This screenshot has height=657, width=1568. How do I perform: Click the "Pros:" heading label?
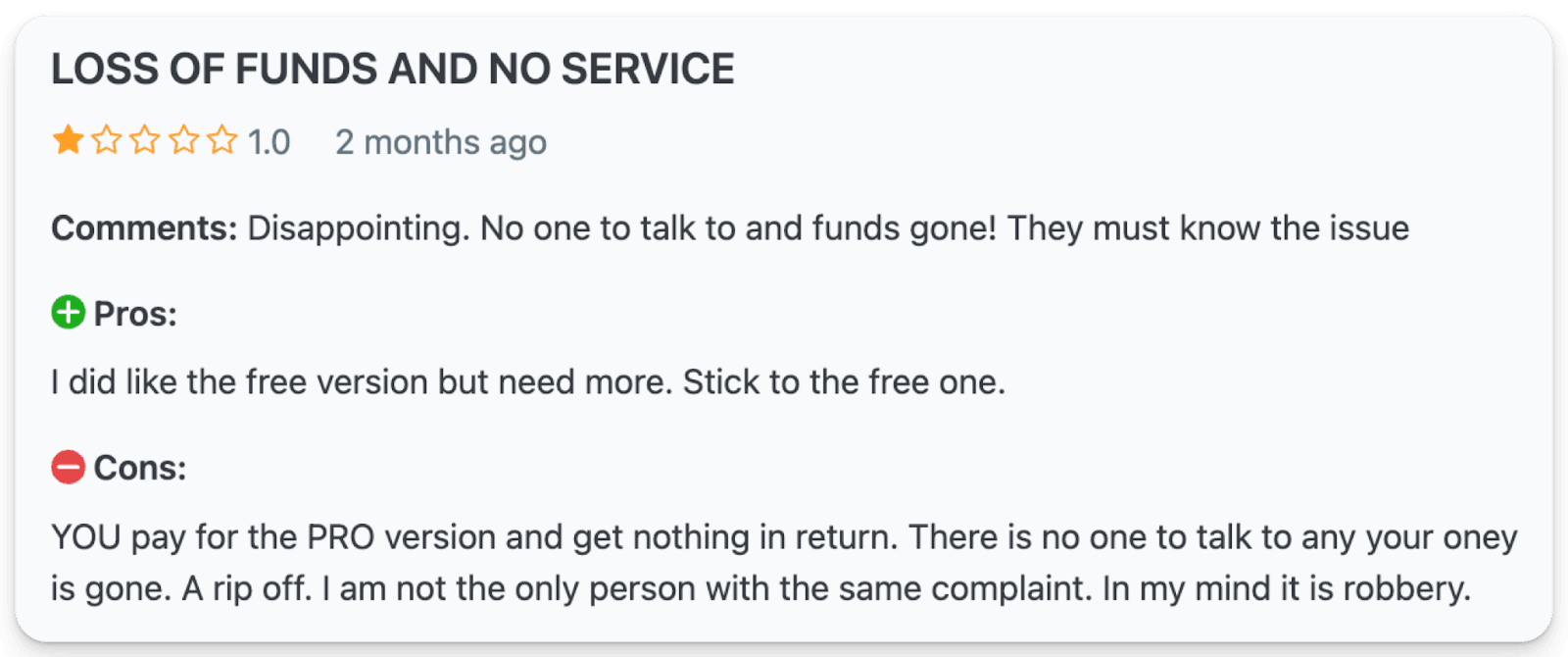point(135,315)
